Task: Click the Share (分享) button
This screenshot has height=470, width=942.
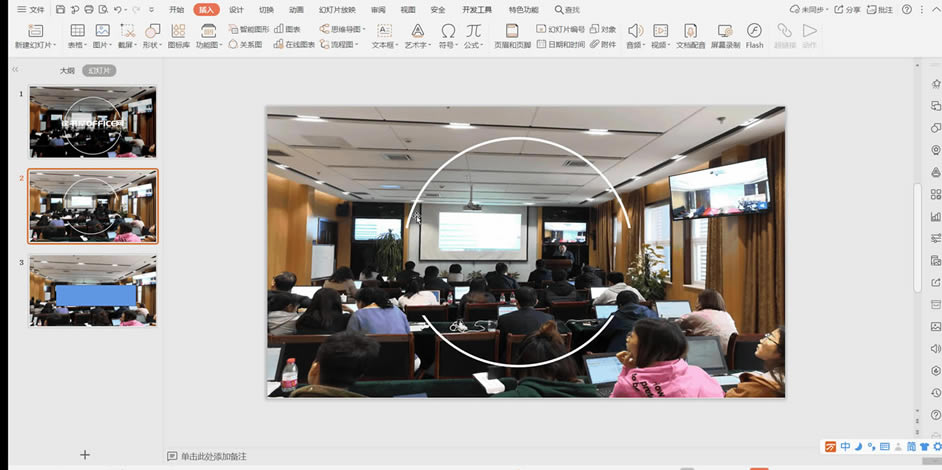Action: coord(846,9)
